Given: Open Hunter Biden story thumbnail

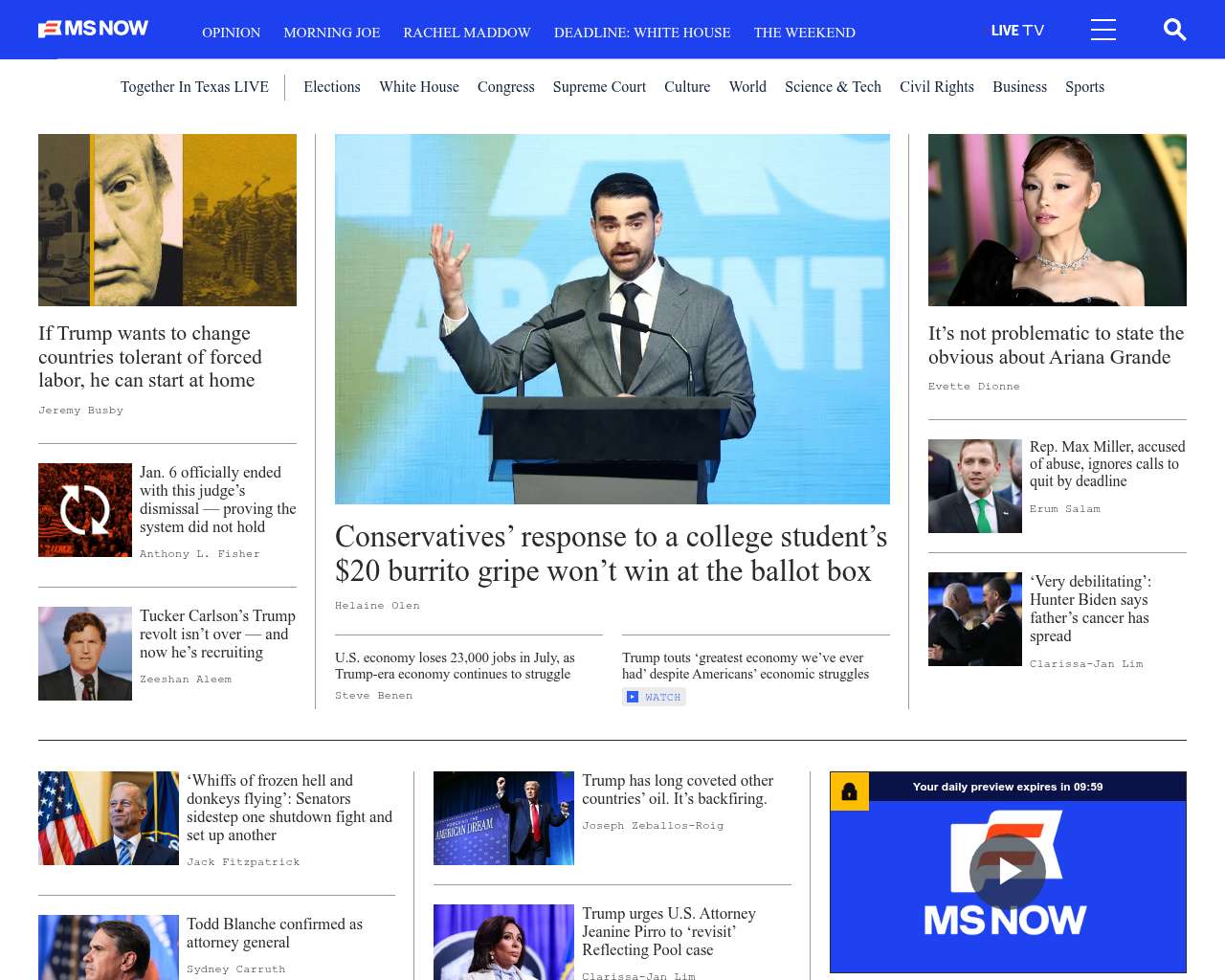Looking at the screenshot, I should click(x=975, y=619).
